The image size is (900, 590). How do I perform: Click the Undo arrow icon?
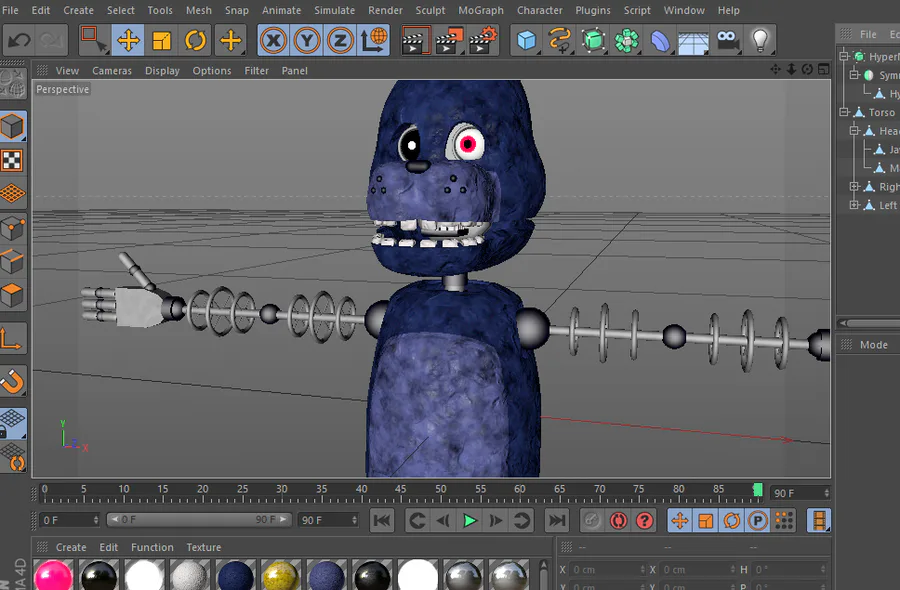(20, 41)
